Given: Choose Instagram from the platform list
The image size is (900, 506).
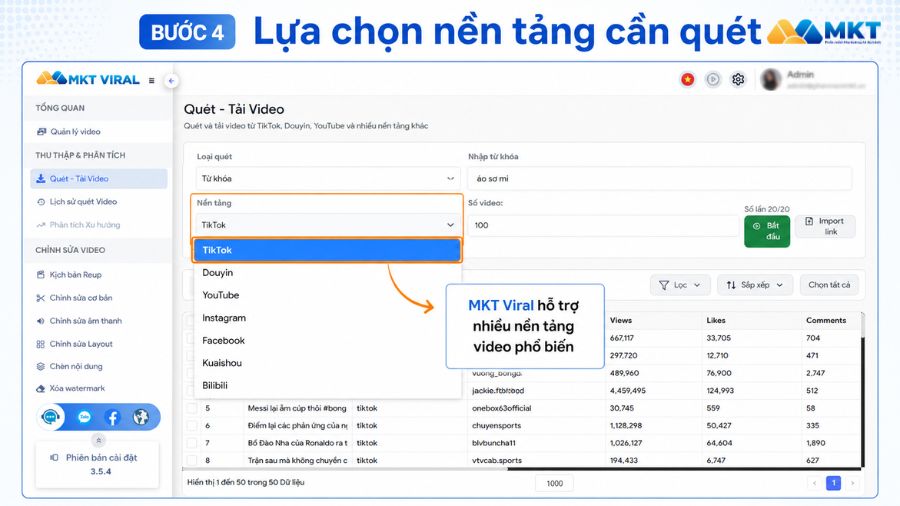Looking at the screenshot, I should pyautogui.click(x=327, y=318).
